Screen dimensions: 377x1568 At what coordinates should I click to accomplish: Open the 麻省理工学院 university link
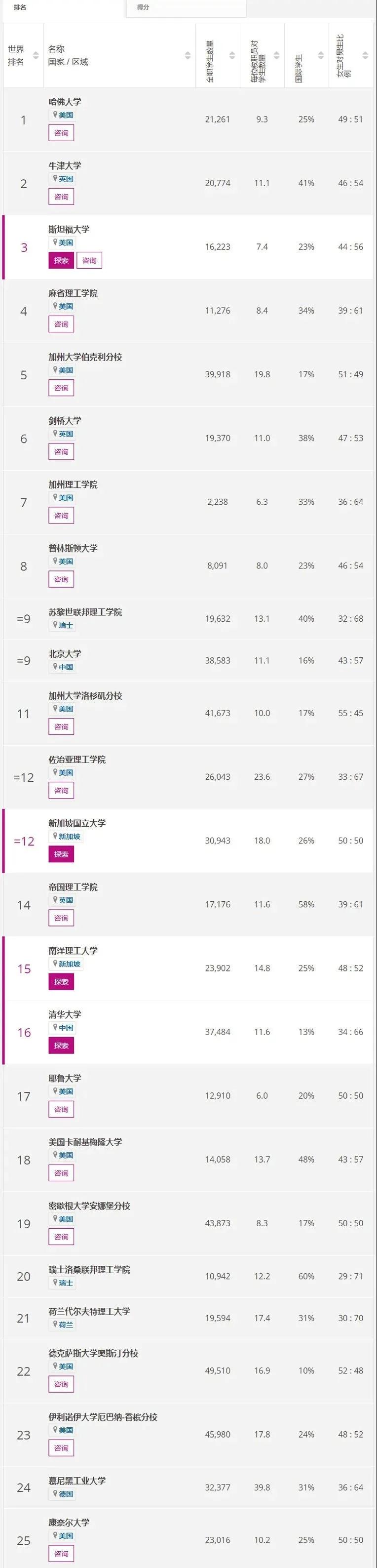(73, 293)
